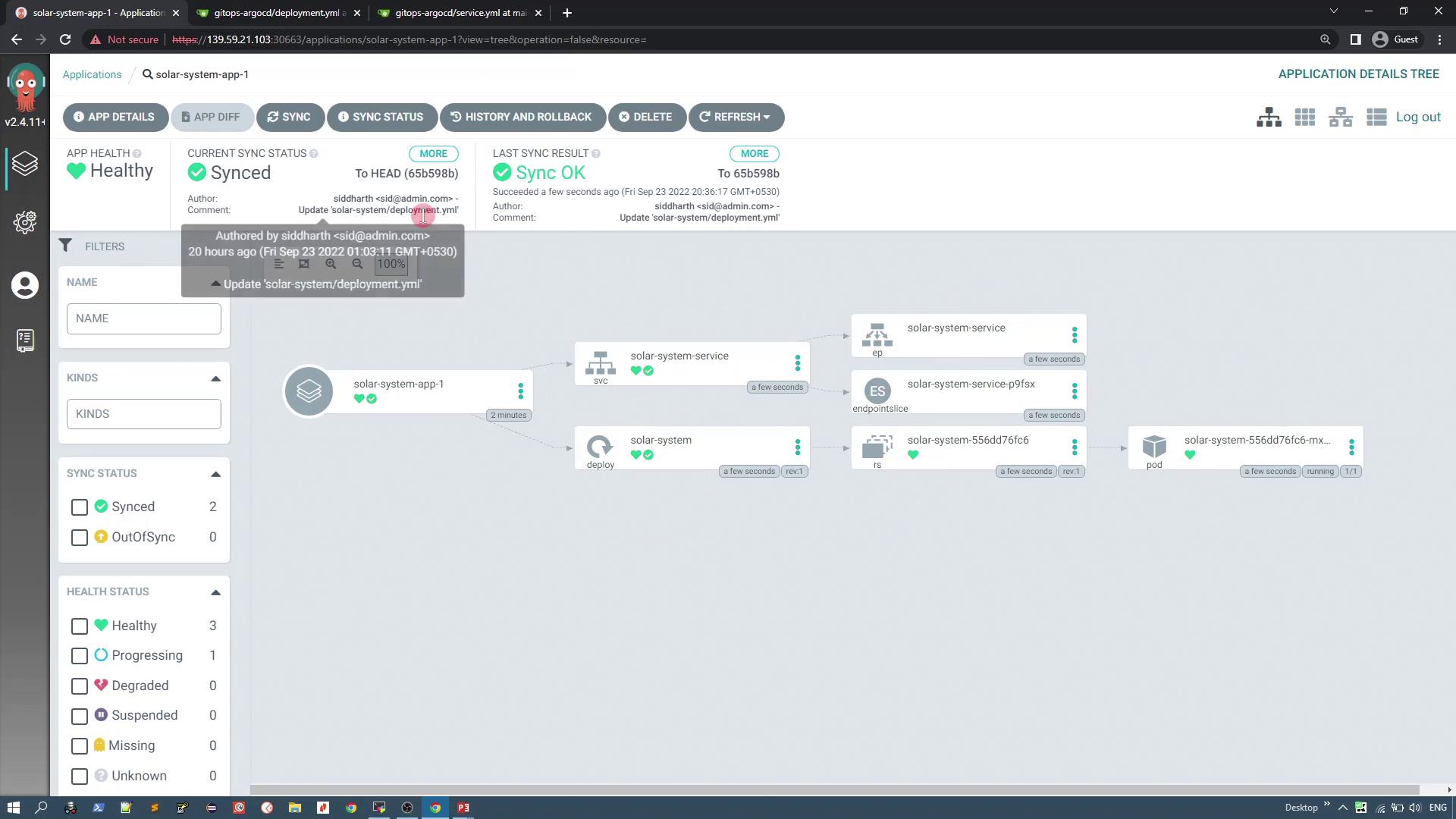
Task: Click the HISTORY AND ROLLBACK button
Action: 522,118
